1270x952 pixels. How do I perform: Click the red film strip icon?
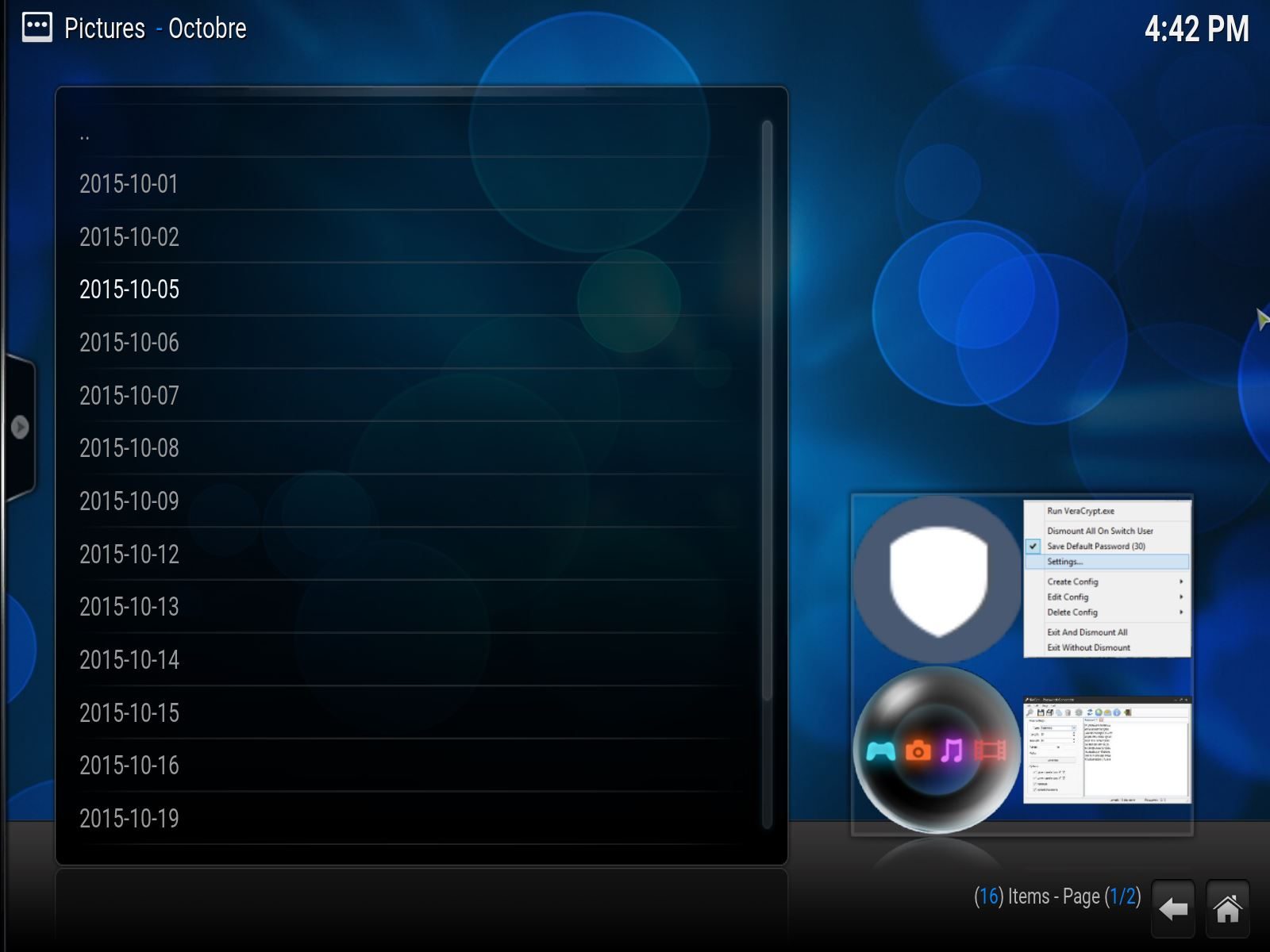(x=990, y=750)
